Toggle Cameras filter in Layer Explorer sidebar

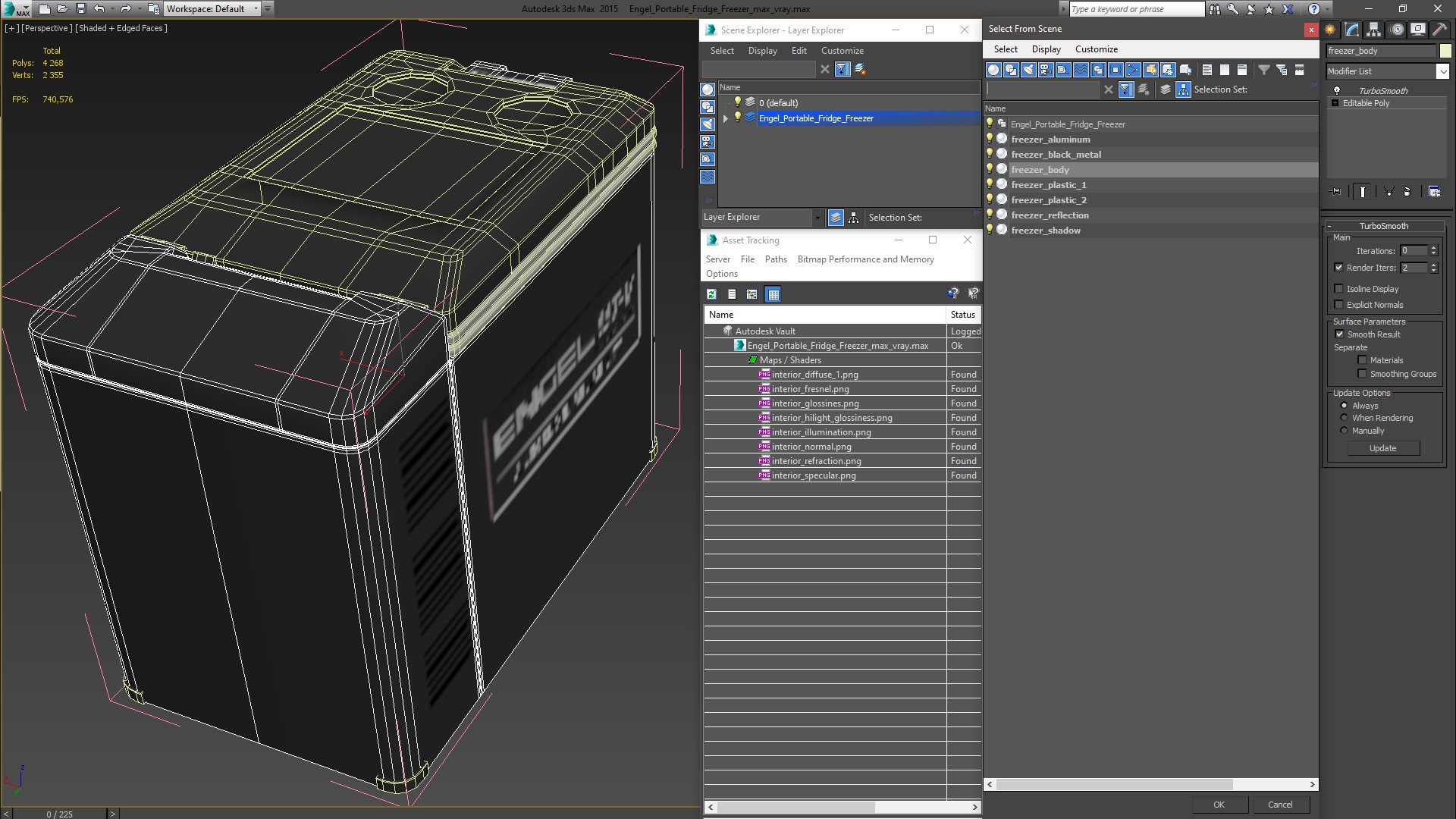708,142
